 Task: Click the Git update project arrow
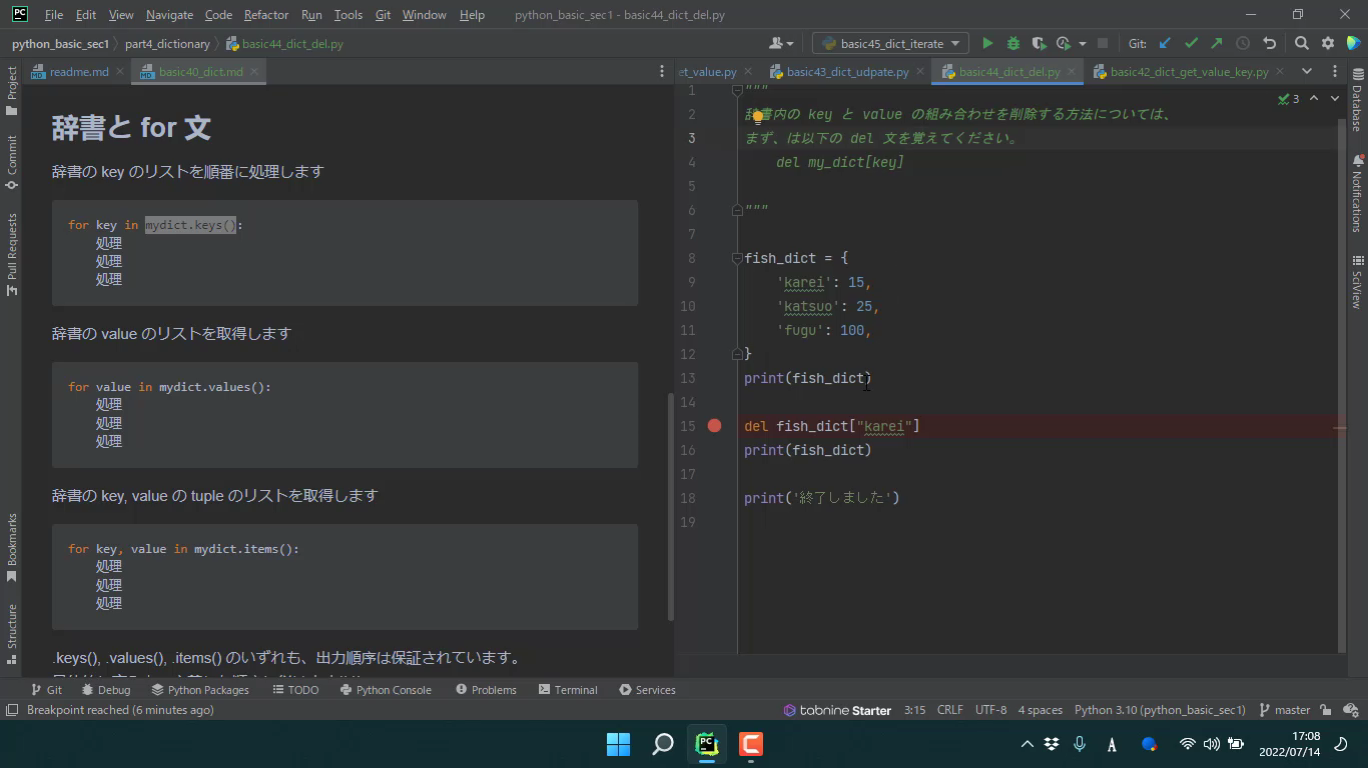[1165, 43]
